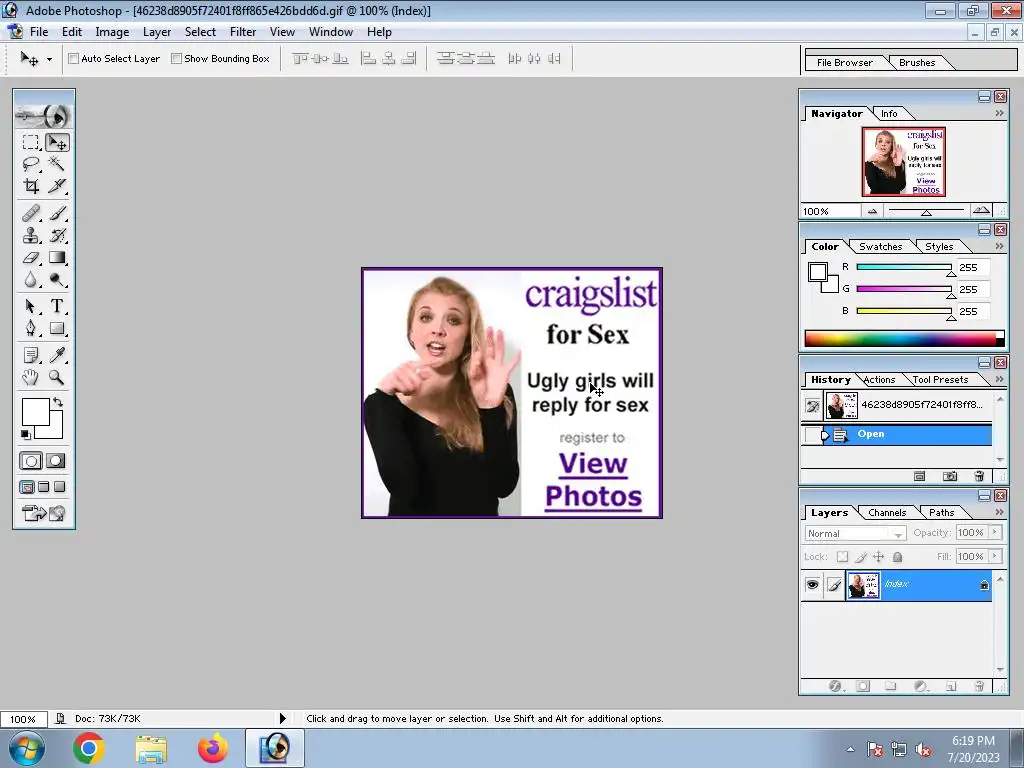Toggle visibility eye of Index layer
The height and width of the screenshot is (768, 1024).
click(812, 584)
